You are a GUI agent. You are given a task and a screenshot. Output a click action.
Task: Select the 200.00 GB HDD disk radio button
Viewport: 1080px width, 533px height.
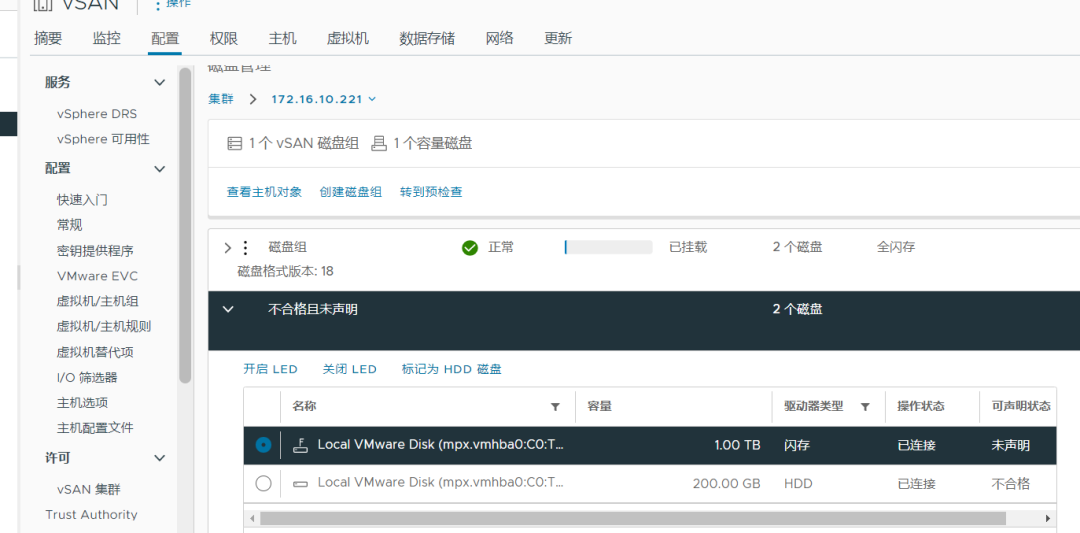263,484
